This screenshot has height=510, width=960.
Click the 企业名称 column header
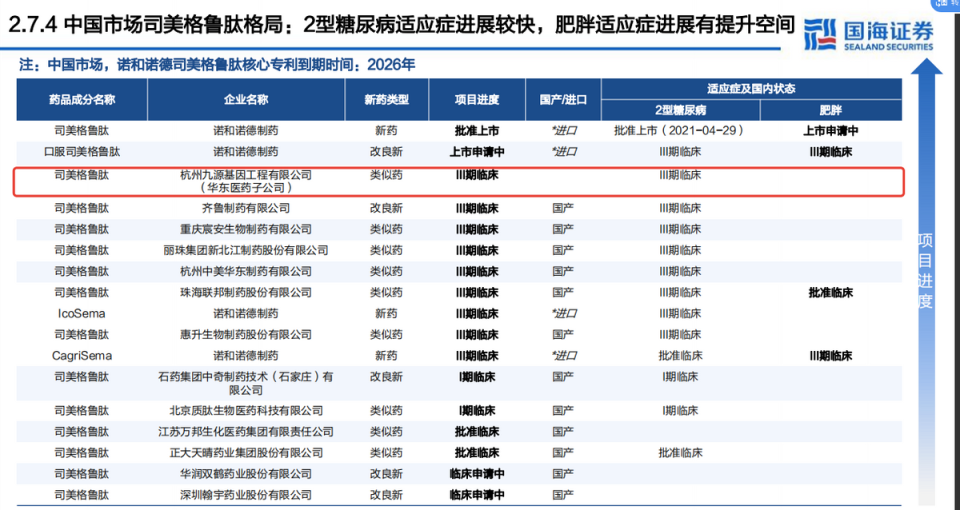point(246,99)
